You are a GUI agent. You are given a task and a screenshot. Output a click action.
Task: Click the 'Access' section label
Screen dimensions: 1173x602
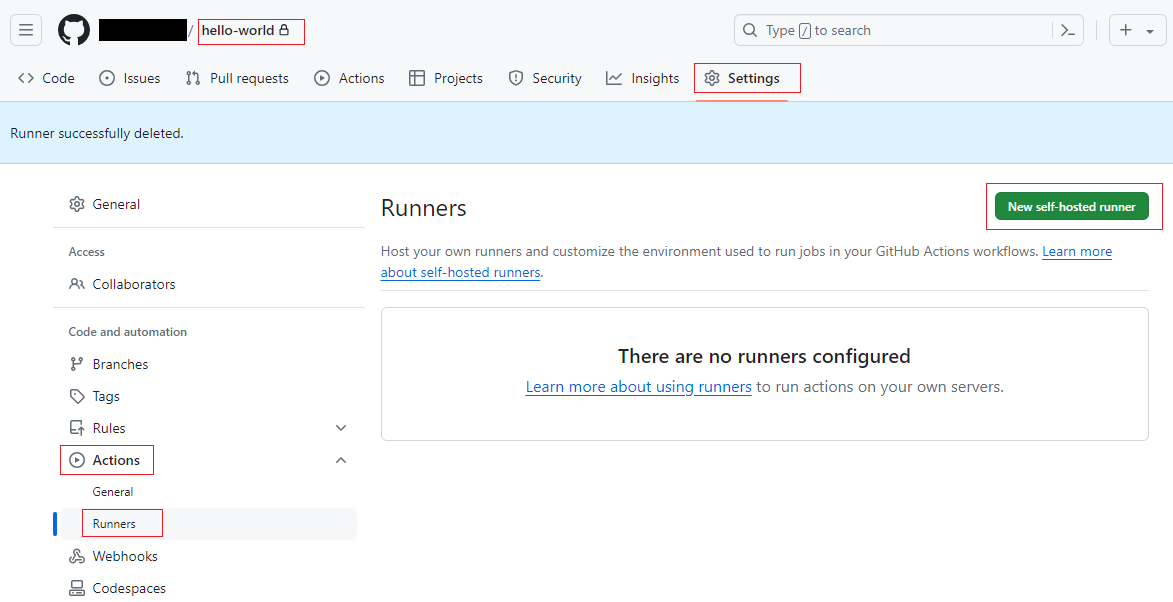coord(87,252)
